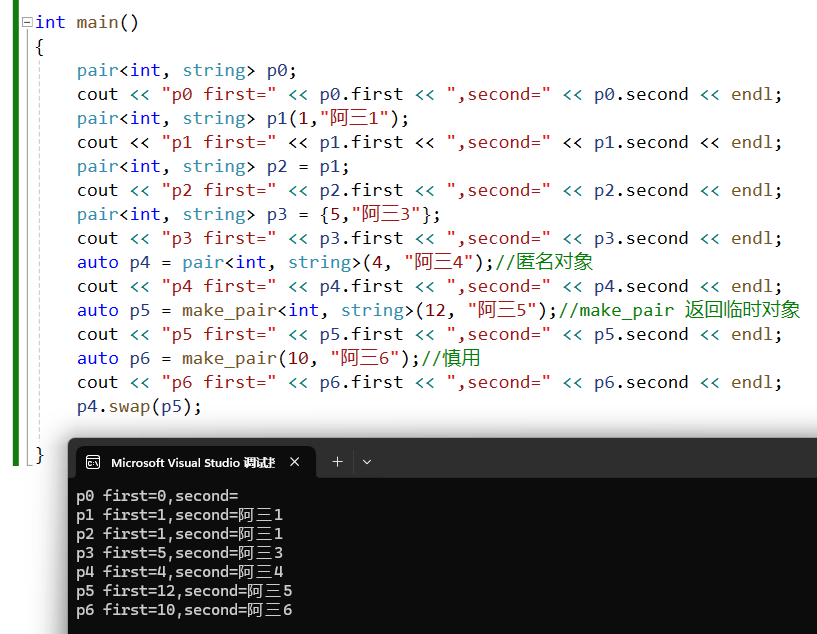Click 'make_pair' in the p6 declaration line

(229, 358)
